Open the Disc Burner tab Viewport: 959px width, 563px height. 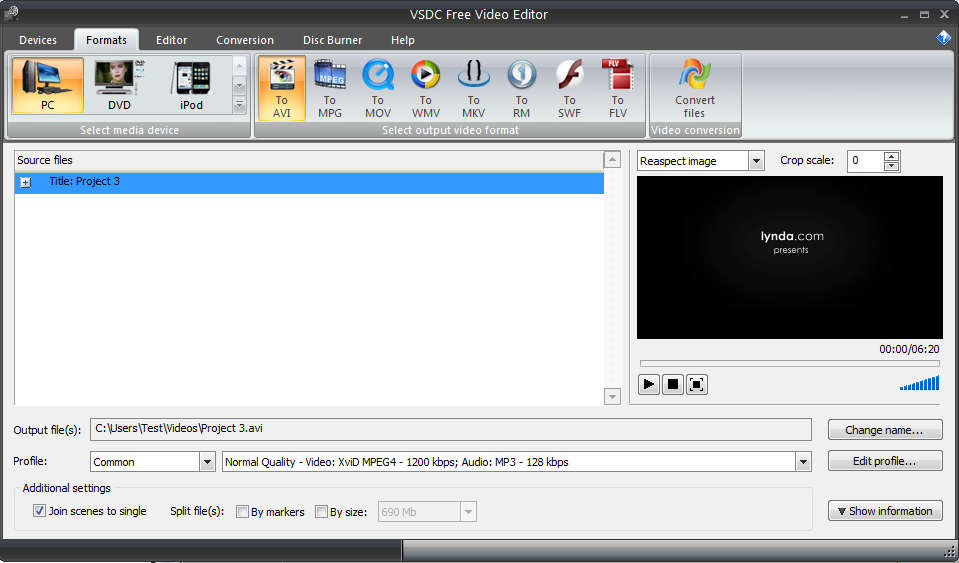pyautogui.click(x=332, y=40)
